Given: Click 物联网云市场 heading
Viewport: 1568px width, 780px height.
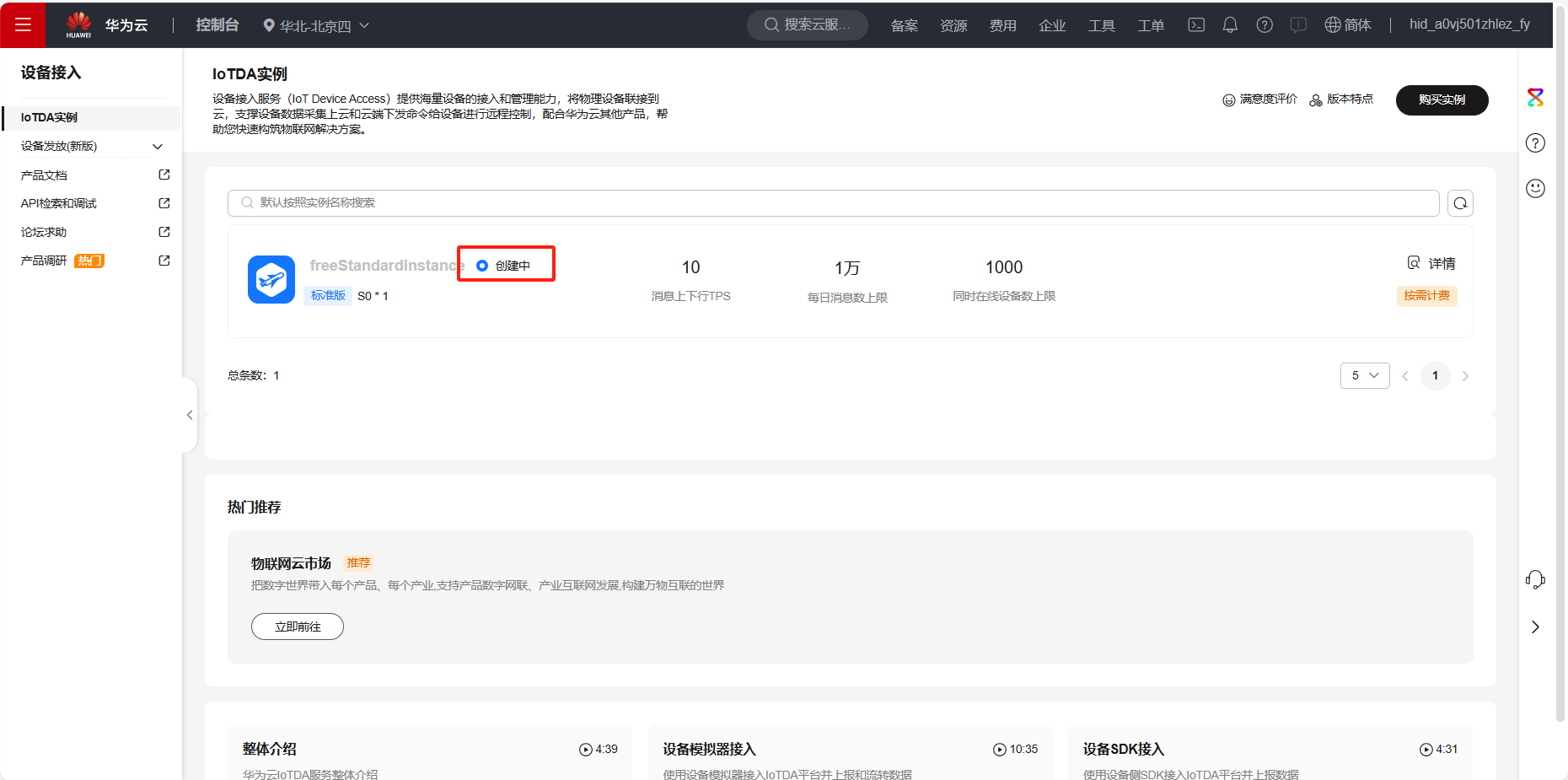Looking at the screenshot, I should point(291,563).
